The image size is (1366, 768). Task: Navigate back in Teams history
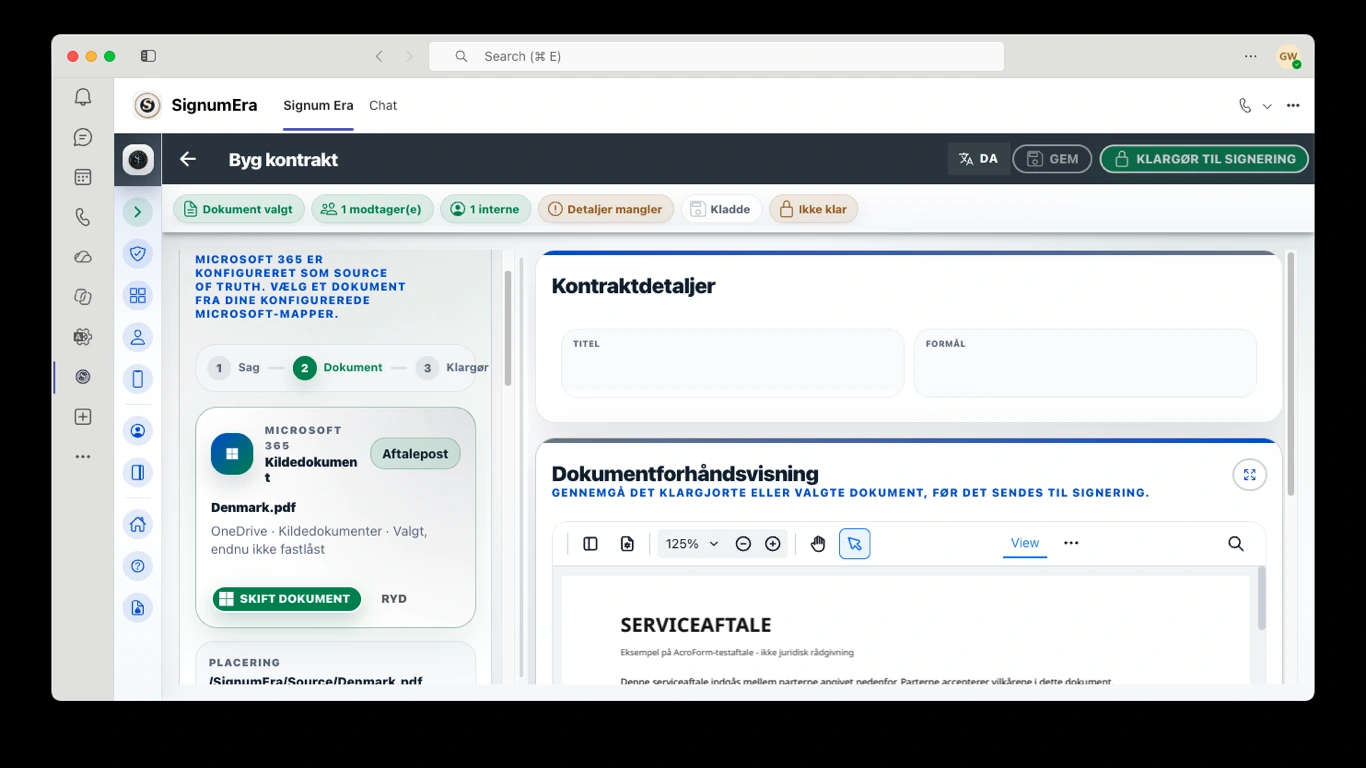(379, 56)
